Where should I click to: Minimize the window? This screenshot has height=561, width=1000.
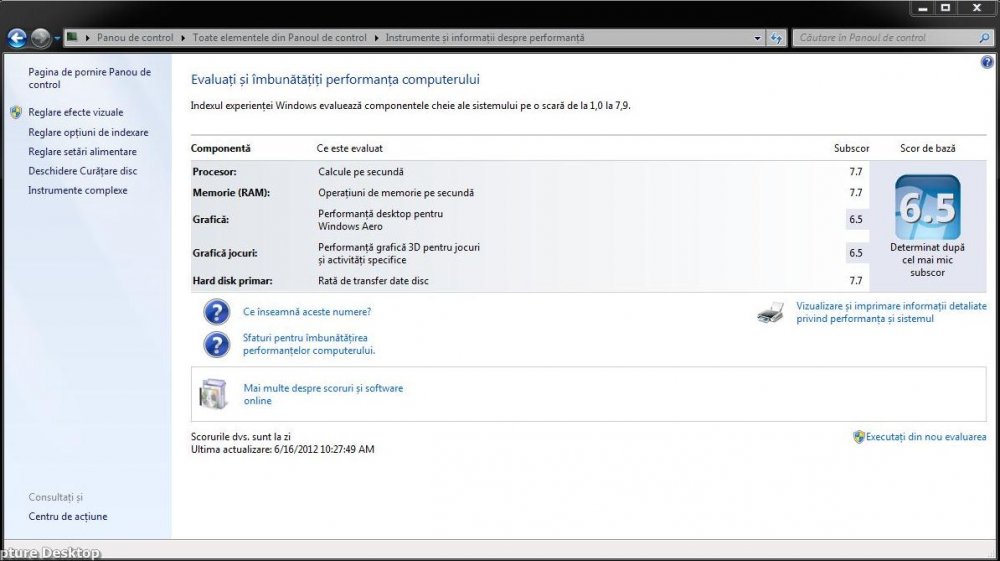click(923, 8)
